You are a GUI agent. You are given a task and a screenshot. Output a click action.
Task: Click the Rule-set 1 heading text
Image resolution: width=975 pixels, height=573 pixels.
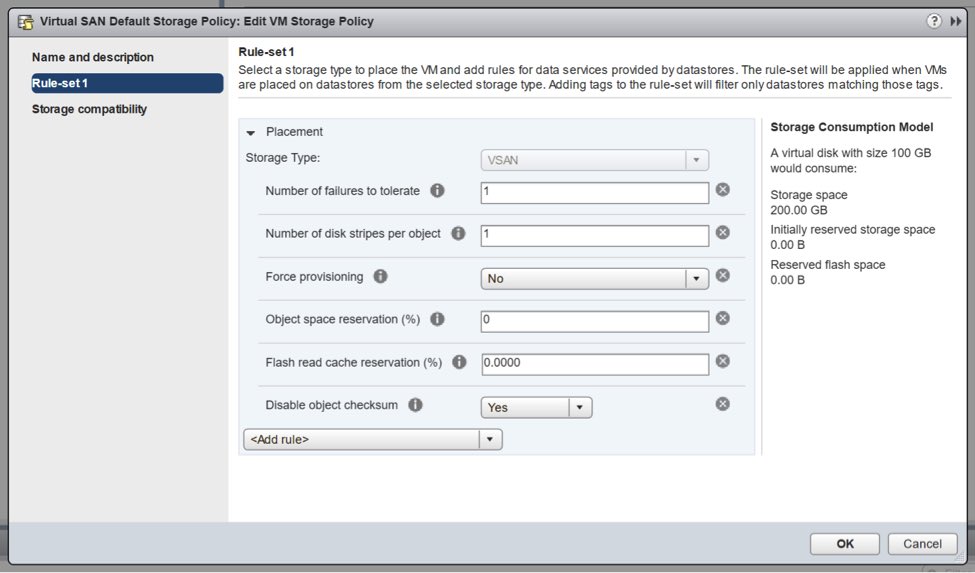266,52
